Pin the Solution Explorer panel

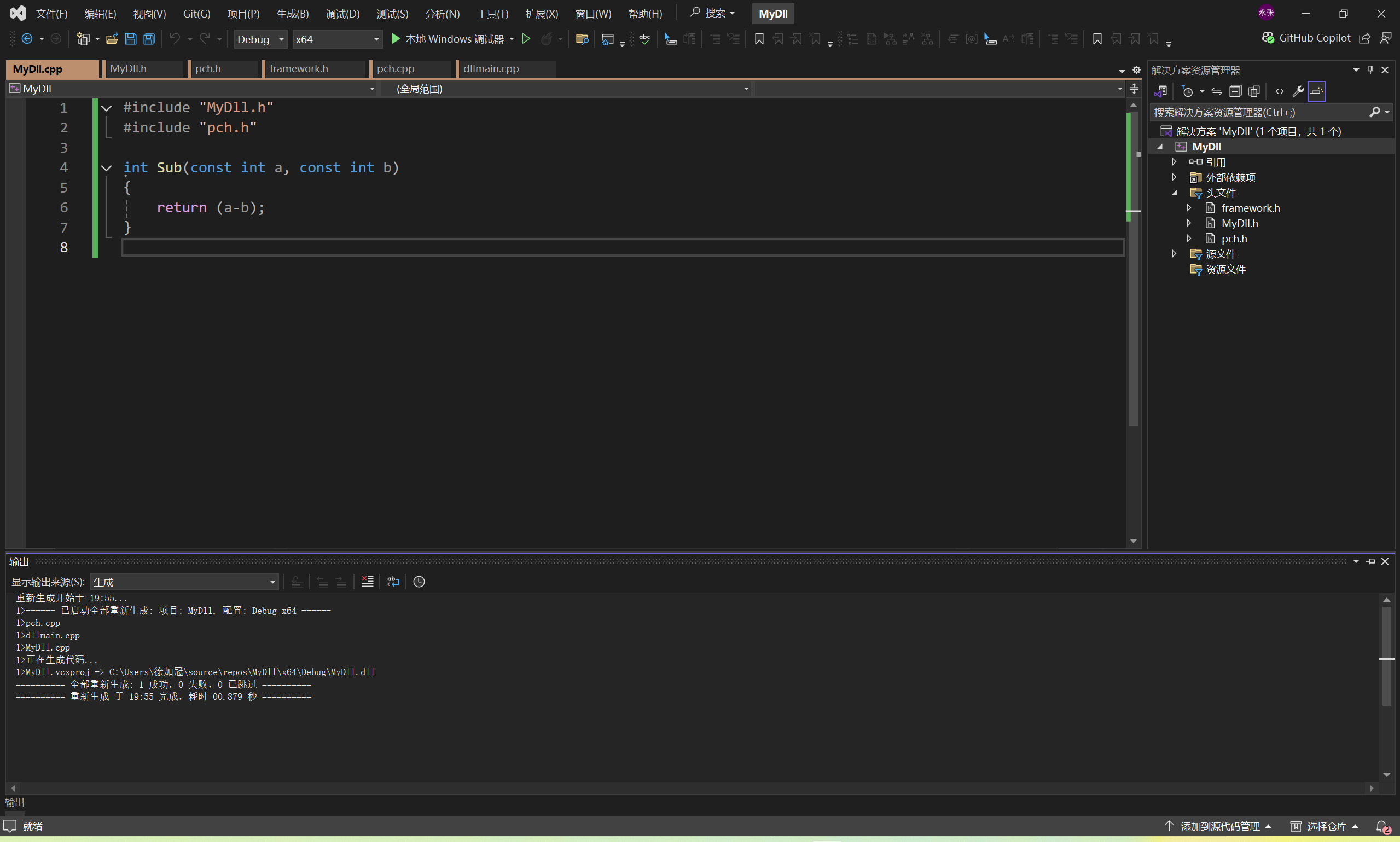1370,70
